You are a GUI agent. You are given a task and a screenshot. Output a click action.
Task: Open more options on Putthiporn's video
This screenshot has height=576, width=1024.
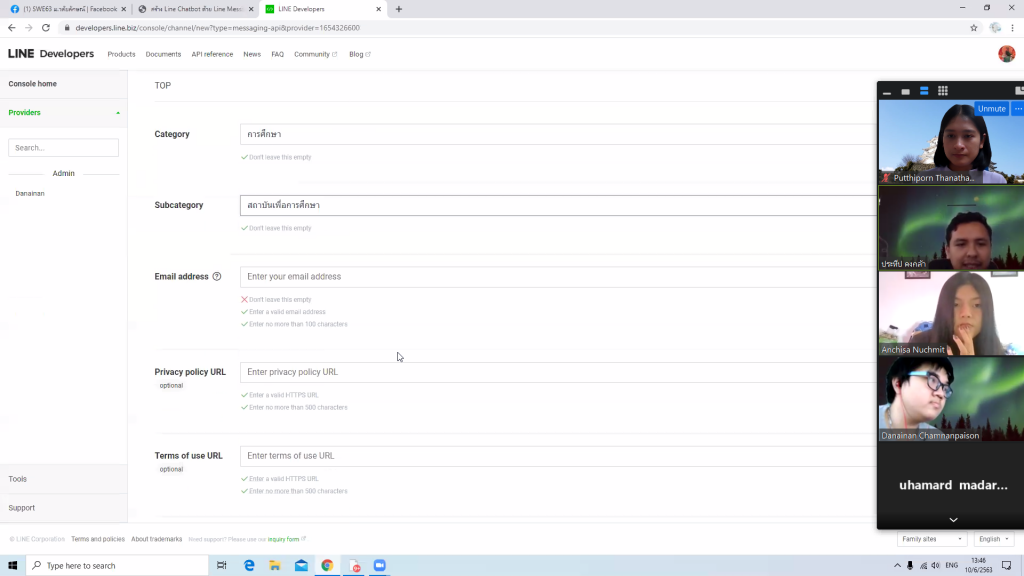point(1018,109)
